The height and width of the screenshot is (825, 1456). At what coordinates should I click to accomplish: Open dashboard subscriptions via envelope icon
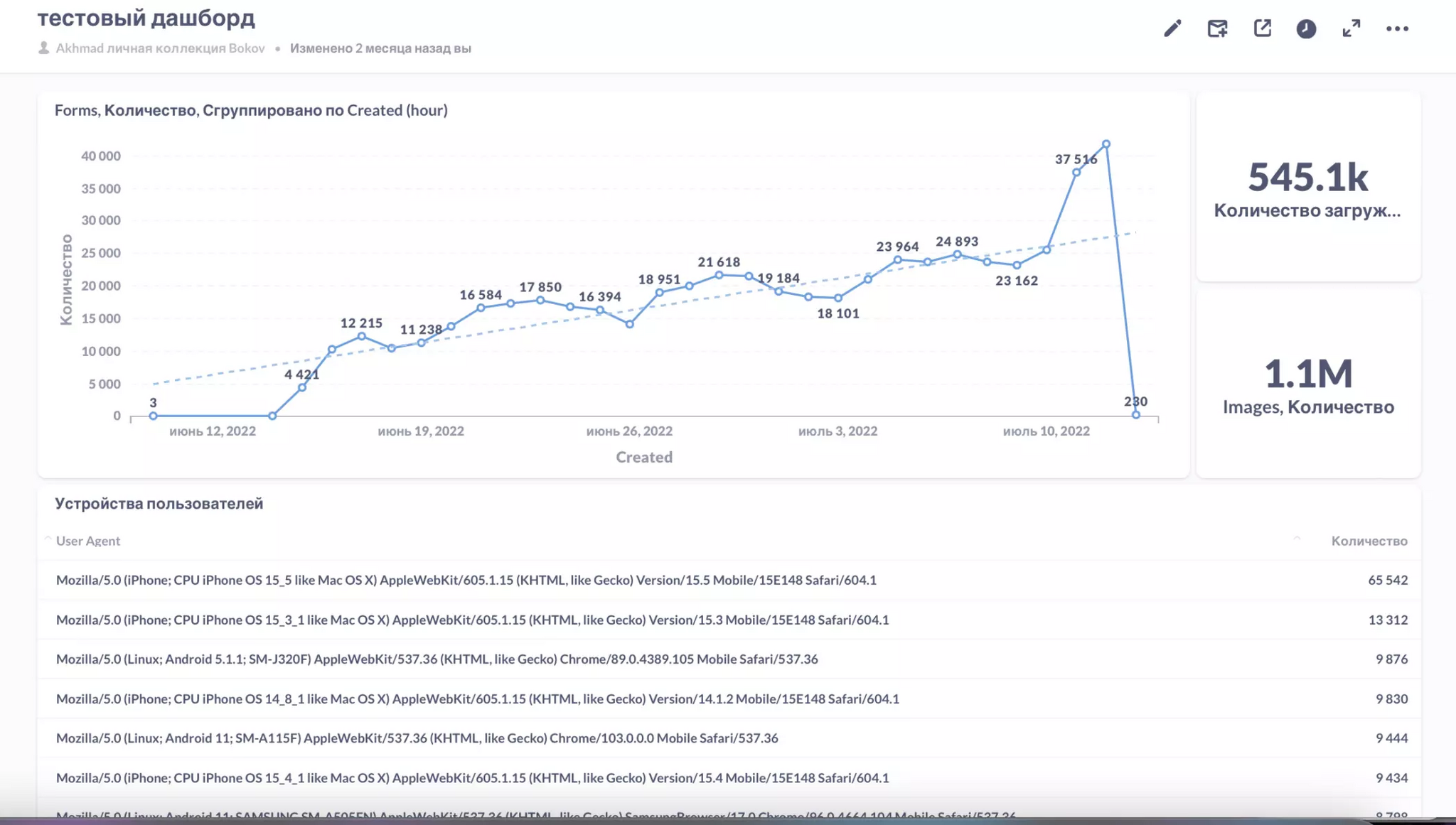[1217, 28]
